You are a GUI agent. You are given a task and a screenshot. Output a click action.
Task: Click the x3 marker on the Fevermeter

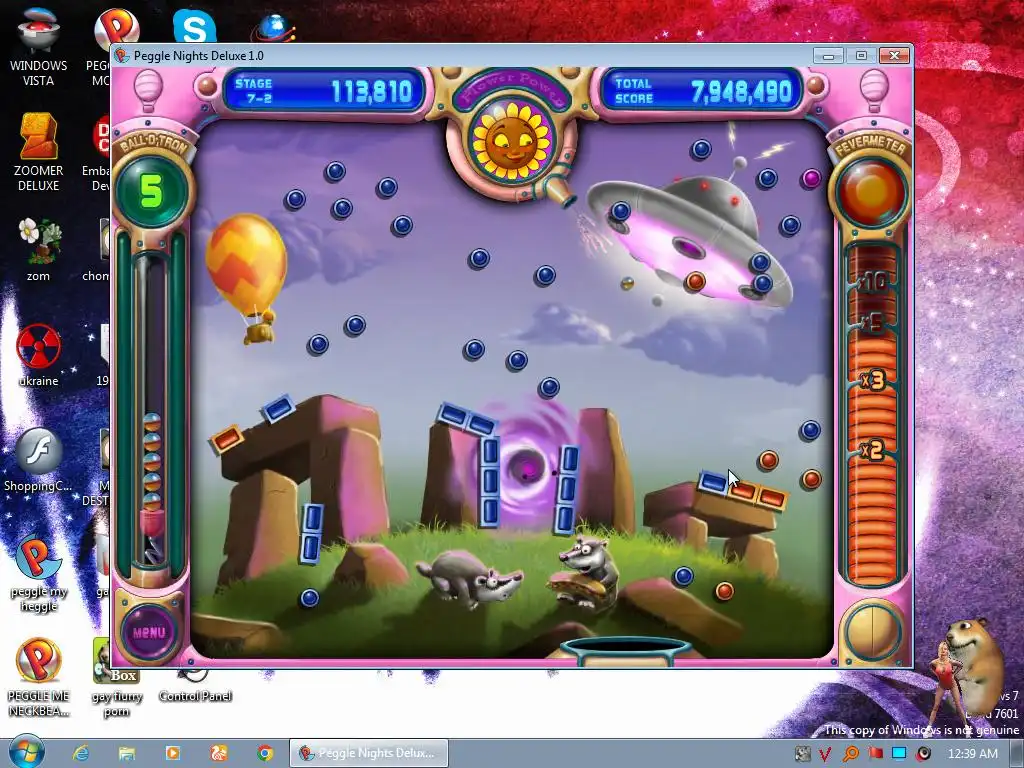(x=872, y=380)
